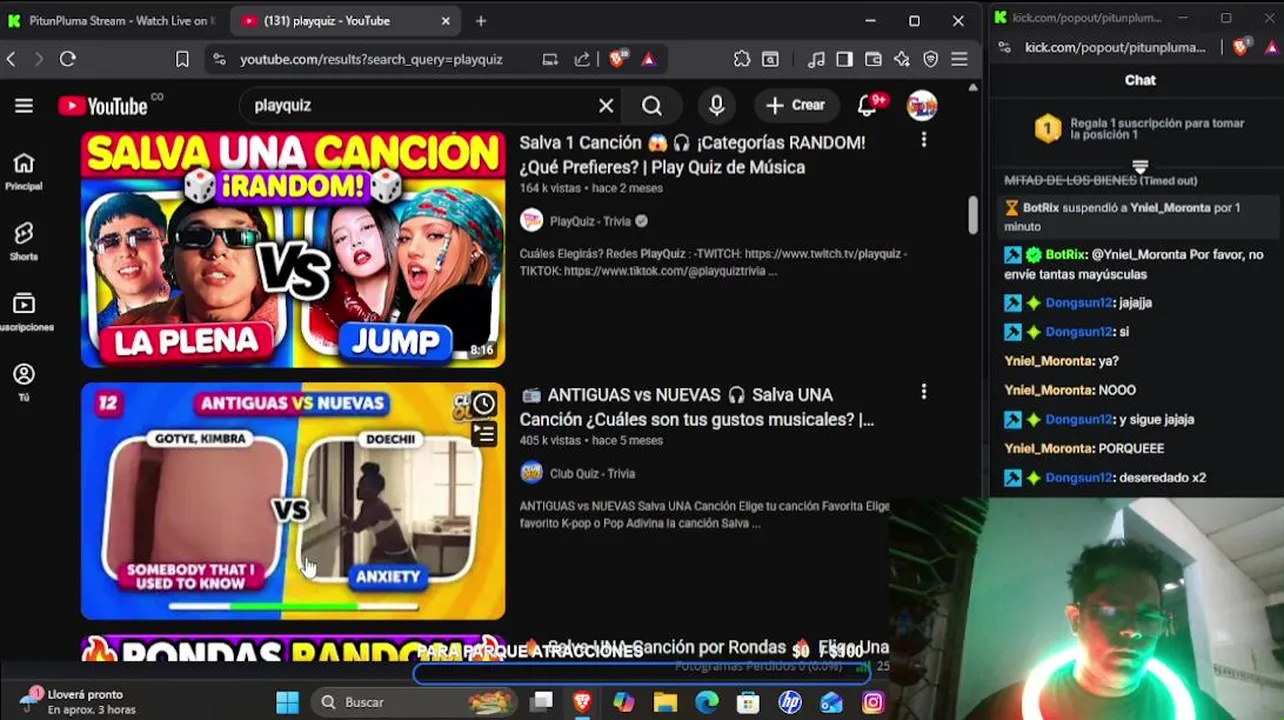Open browser extensions puzzle icon

coord(742,59)
